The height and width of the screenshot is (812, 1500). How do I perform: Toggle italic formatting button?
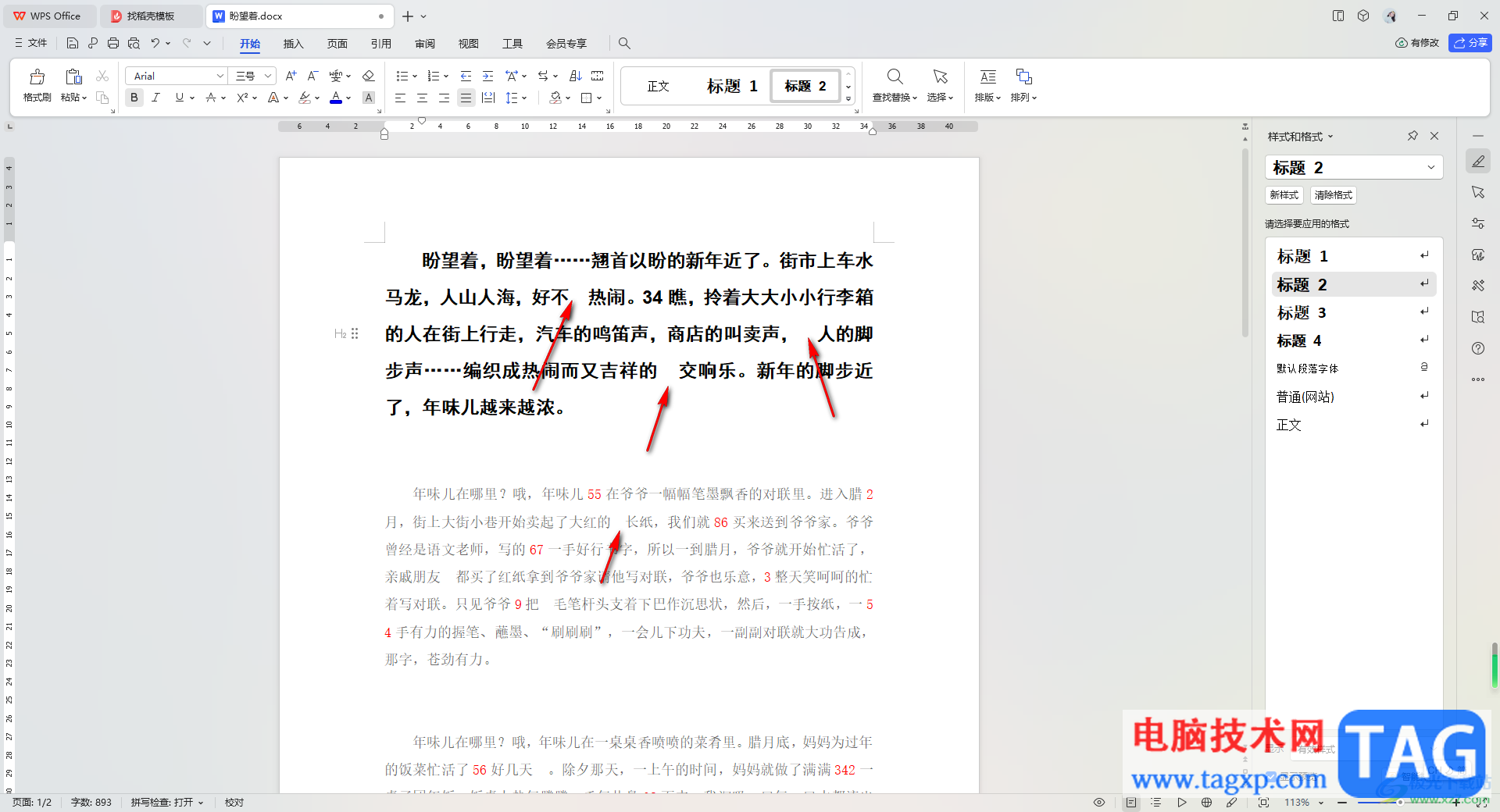tap(155, 98)
